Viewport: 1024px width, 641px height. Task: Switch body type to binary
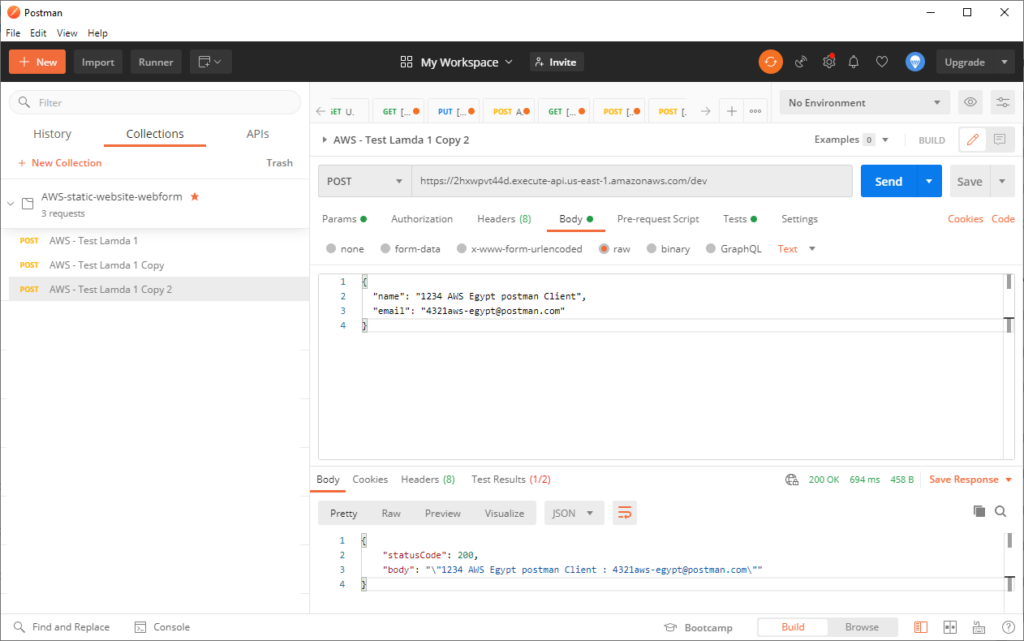[x=668, y=248]
